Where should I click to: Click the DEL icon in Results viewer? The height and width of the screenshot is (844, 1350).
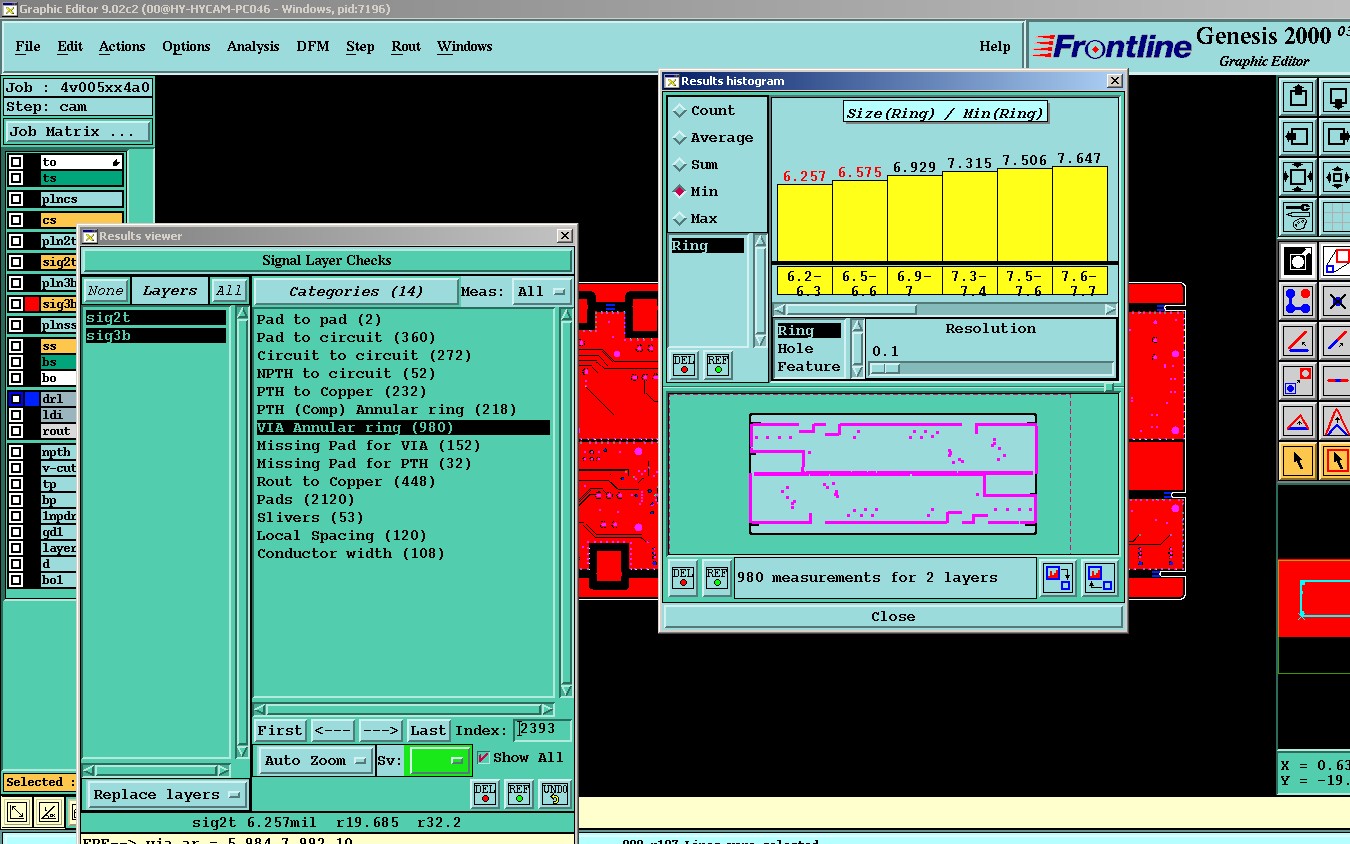(485, 793)
